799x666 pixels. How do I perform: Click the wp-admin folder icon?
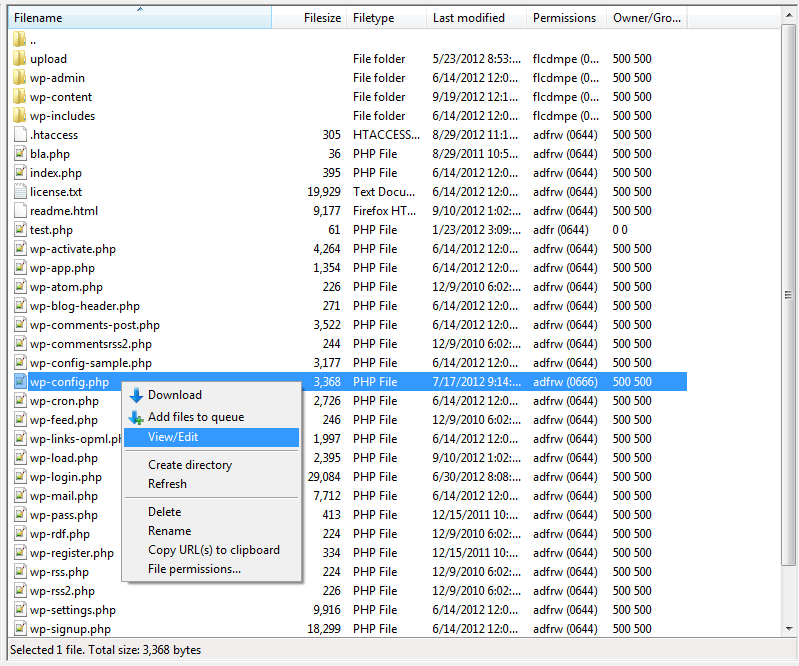pos(19,77)
